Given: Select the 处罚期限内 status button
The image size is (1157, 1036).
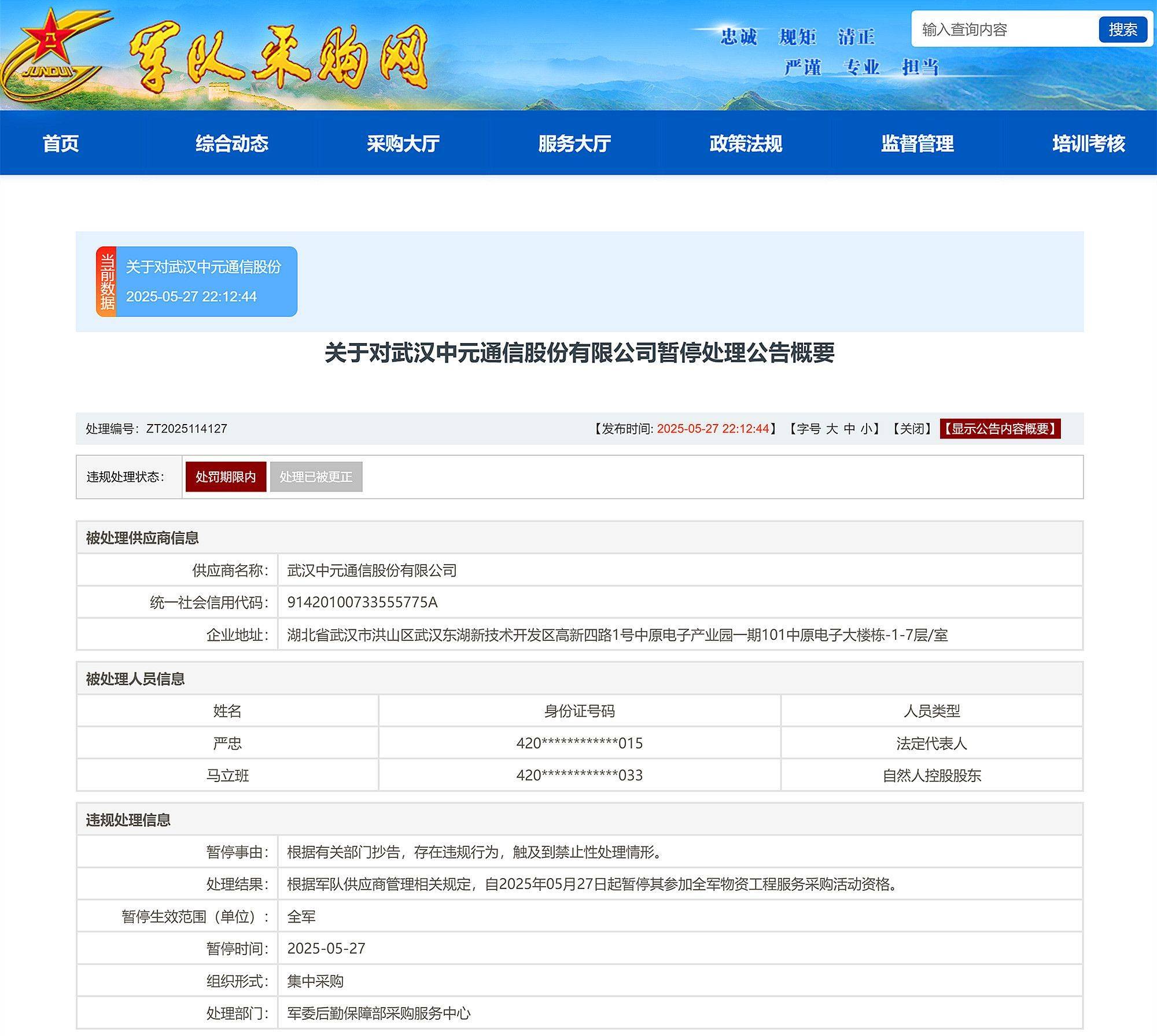Looking at the screenshot, I should (x=226, y=477).
